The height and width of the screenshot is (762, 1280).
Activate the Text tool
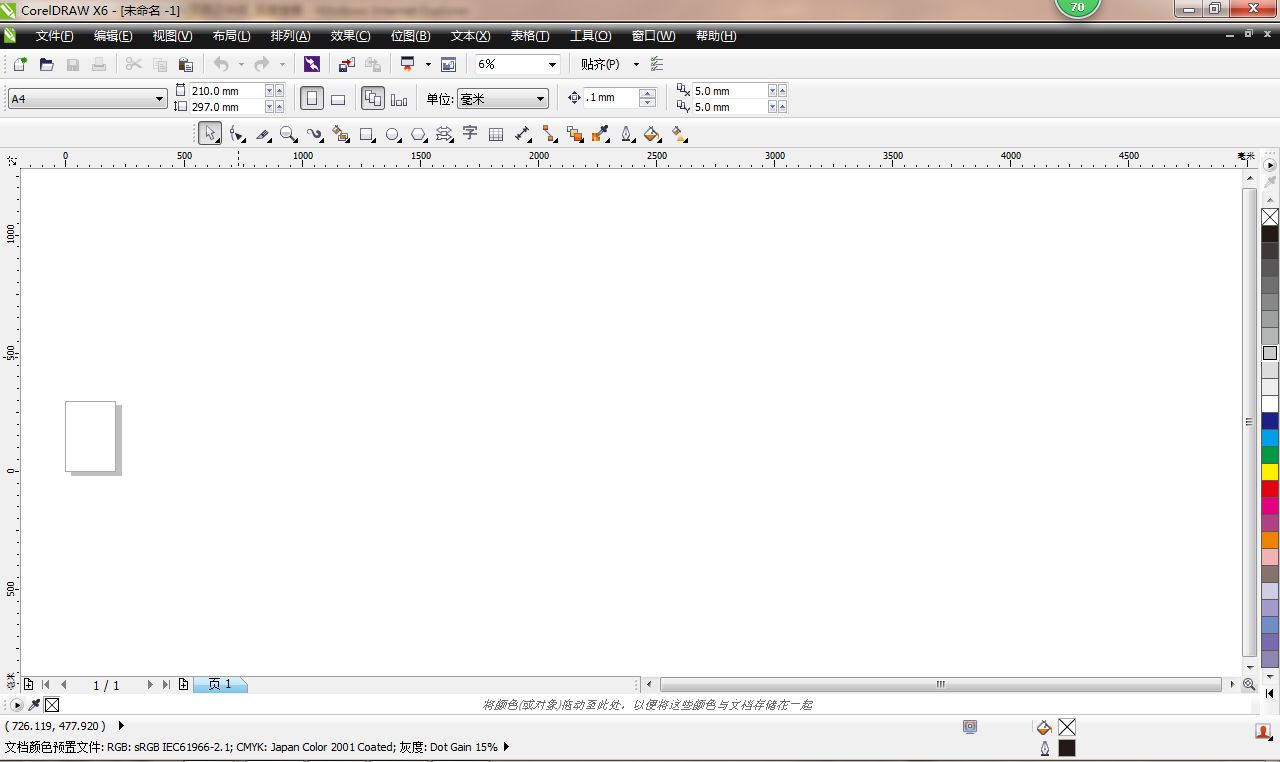pos(470,133)
